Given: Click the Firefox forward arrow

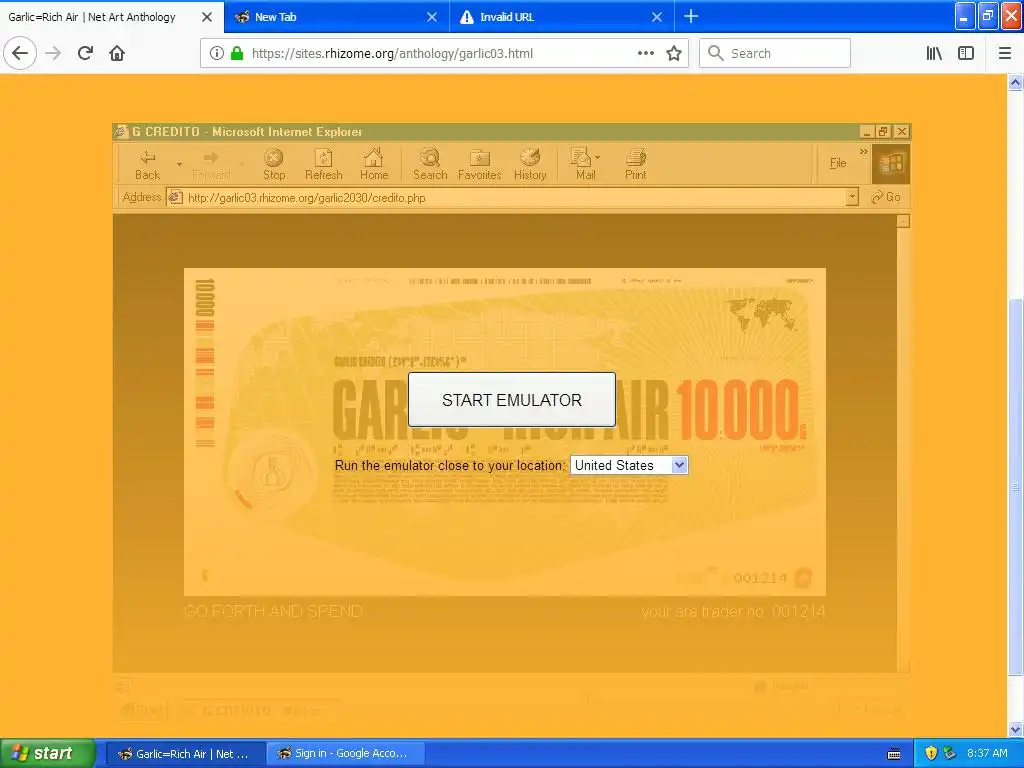Looking at the screenshot, I should [x=53, y=54].
